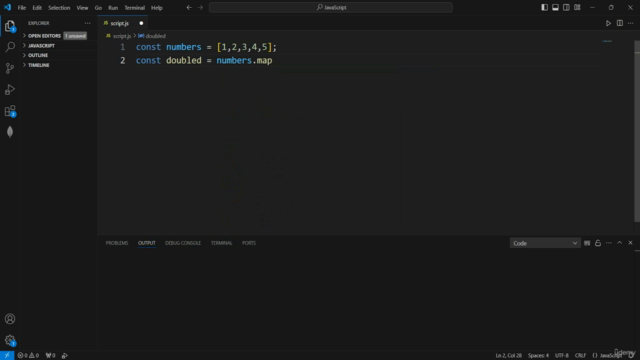
Task: Open the Accounts icon
Action: click(10, 319)
